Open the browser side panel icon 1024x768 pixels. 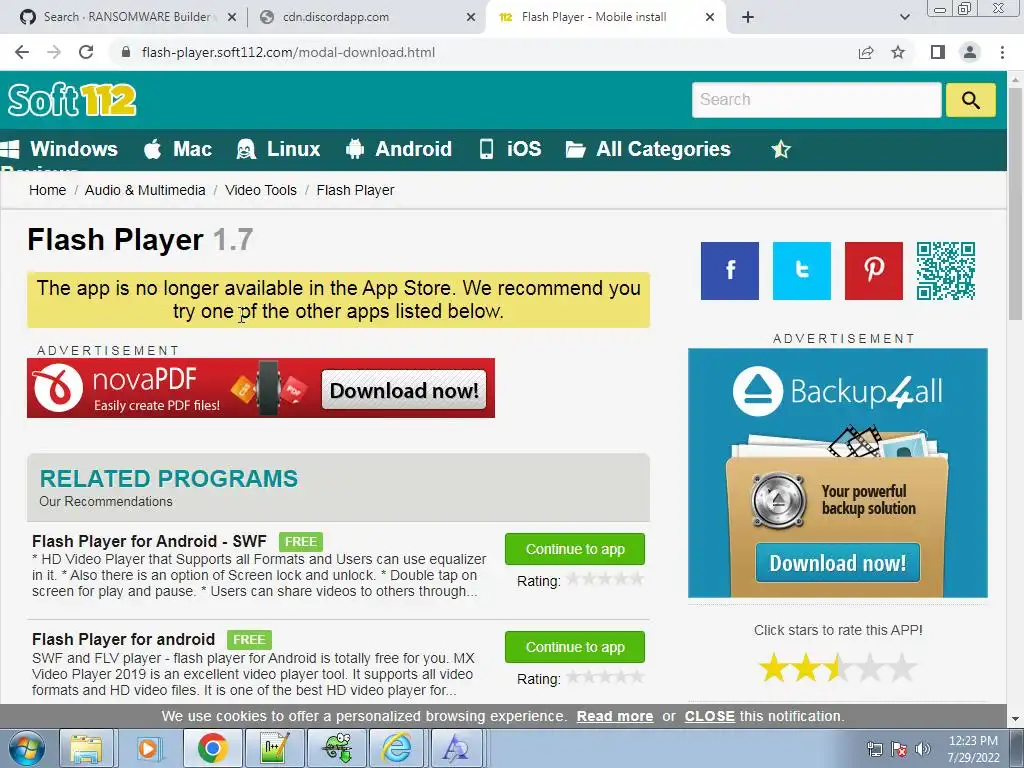(x=938, y=52)
